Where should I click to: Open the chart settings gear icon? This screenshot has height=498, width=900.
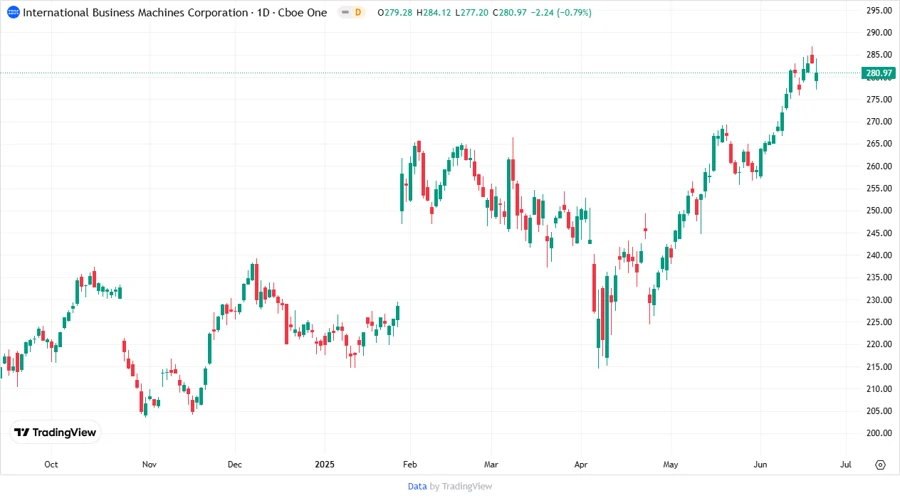click(x=880, y=465)
